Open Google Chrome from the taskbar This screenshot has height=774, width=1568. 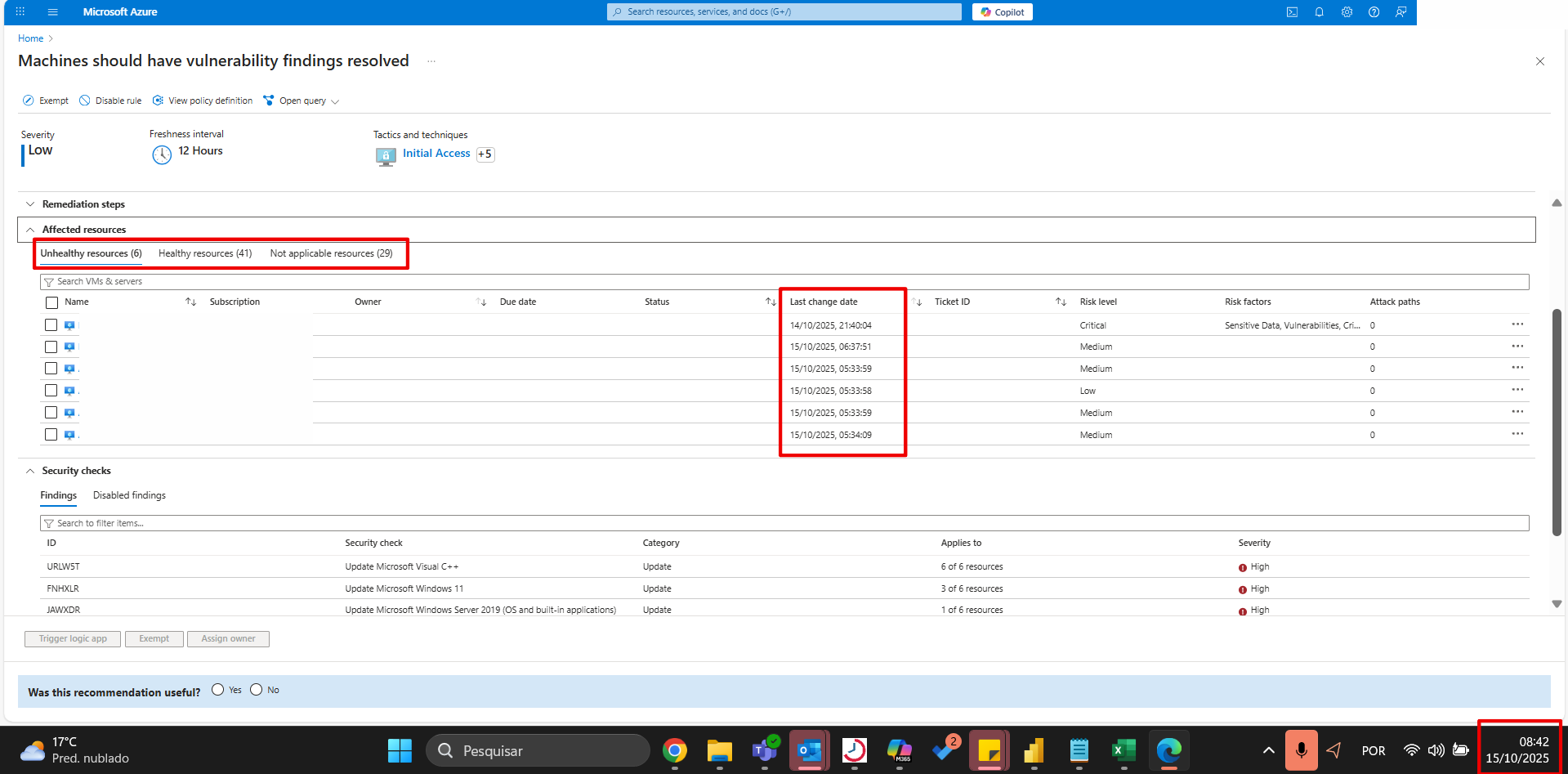tap(675, 750)
